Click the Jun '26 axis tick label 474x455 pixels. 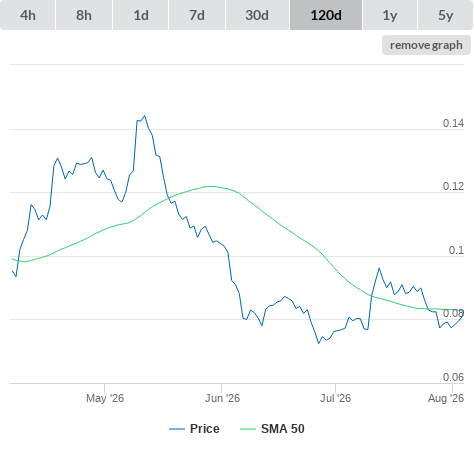(x=222, y=398)
